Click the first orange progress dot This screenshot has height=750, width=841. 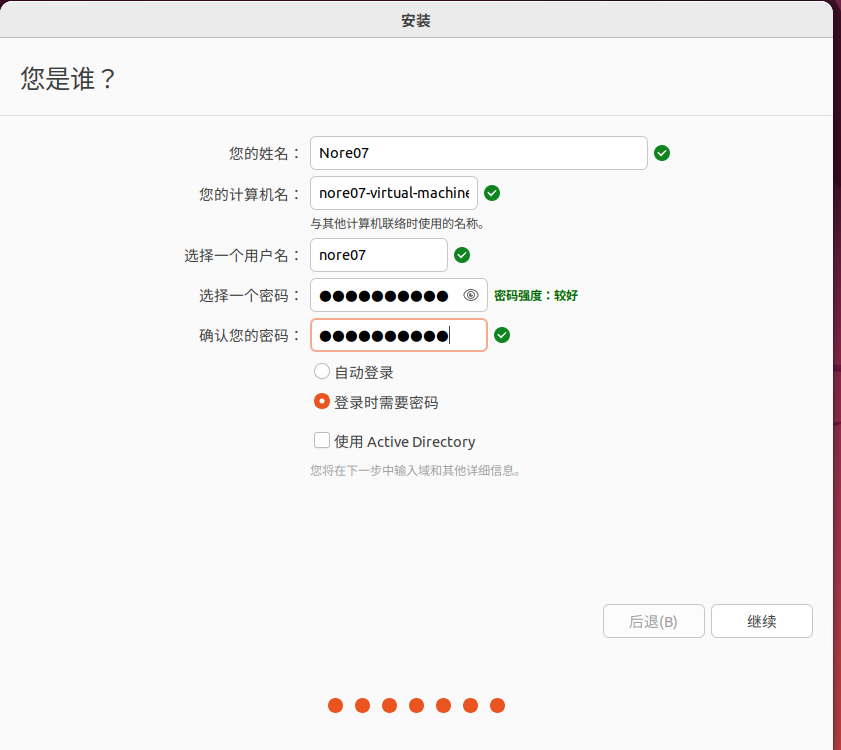tap(336, 706)
